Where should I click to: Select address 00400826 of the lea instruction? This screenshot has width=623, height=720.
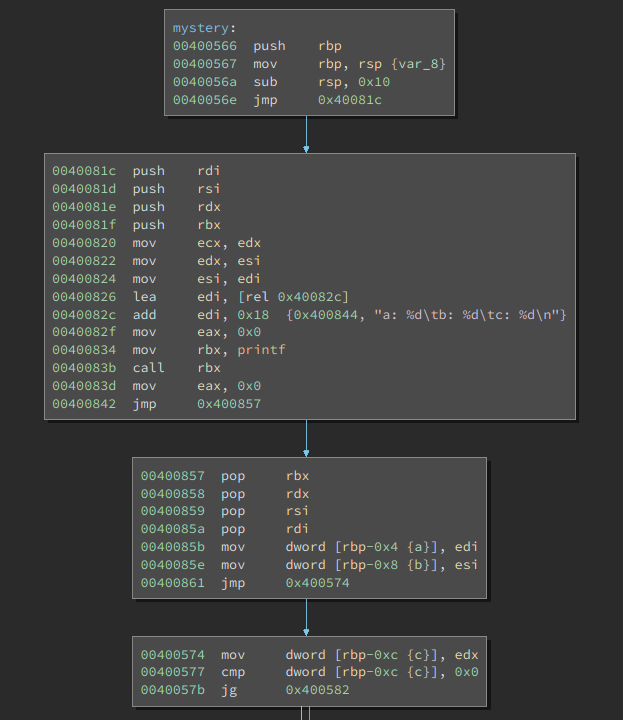tap(84, 297)
